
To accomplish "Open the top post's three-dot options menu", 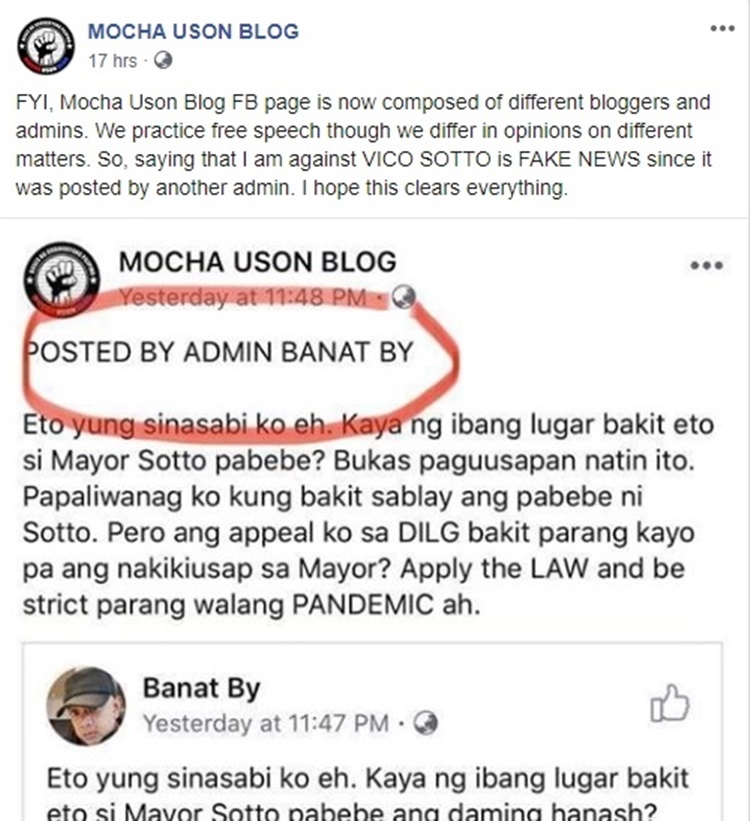I will point(722,28).
